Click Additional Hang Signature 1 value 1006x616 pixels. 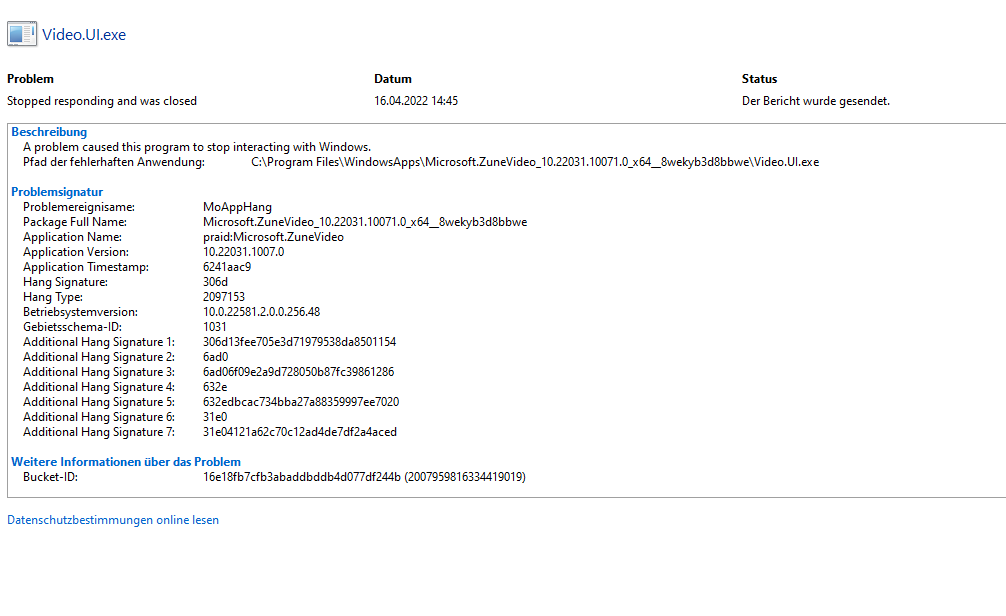coord(300,342)
